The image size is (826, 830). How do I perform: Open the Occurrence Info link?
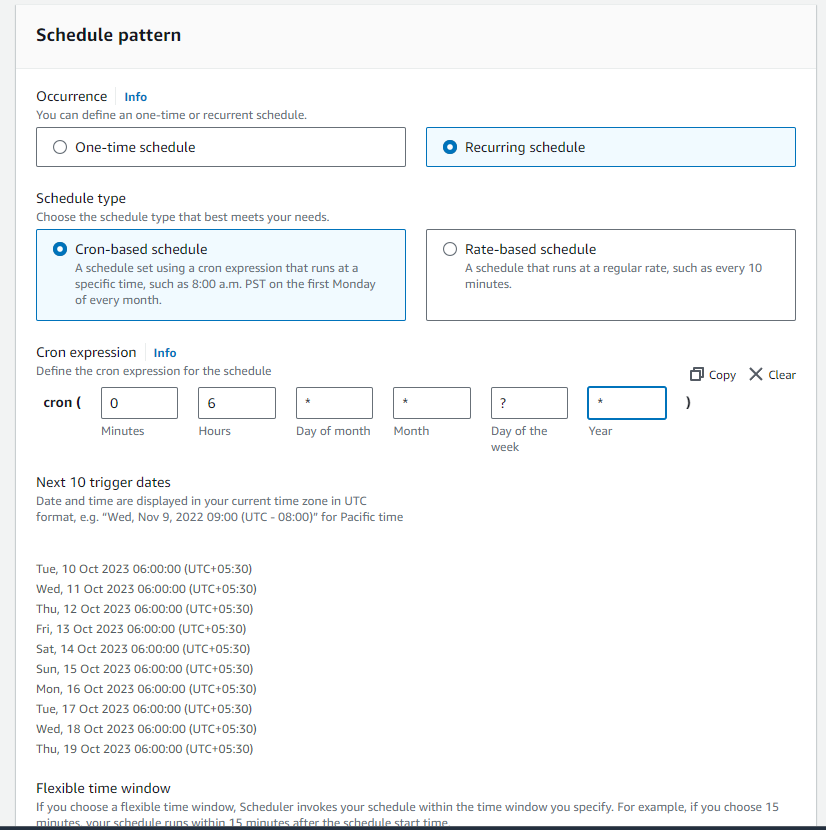coord(135,97)
